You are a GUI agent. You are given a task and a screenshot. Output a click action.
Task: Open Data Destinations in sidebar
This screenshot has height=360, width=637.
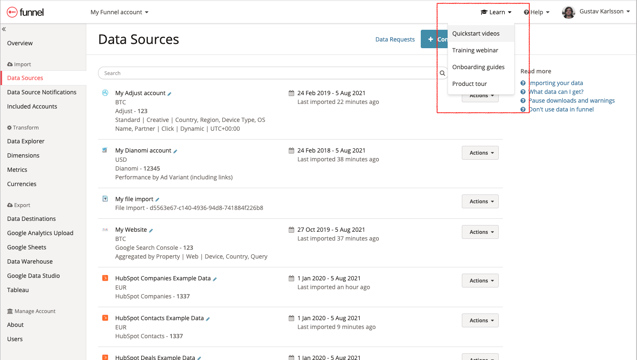(31, 219)
